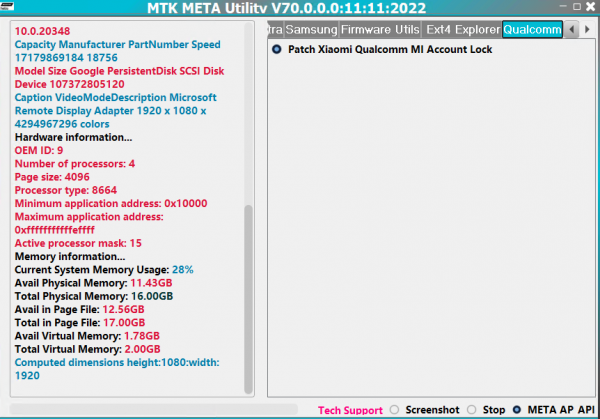Minimize the MTK META Utility window
This screenshot has width=600, height=419.
[x=563, y=7]
